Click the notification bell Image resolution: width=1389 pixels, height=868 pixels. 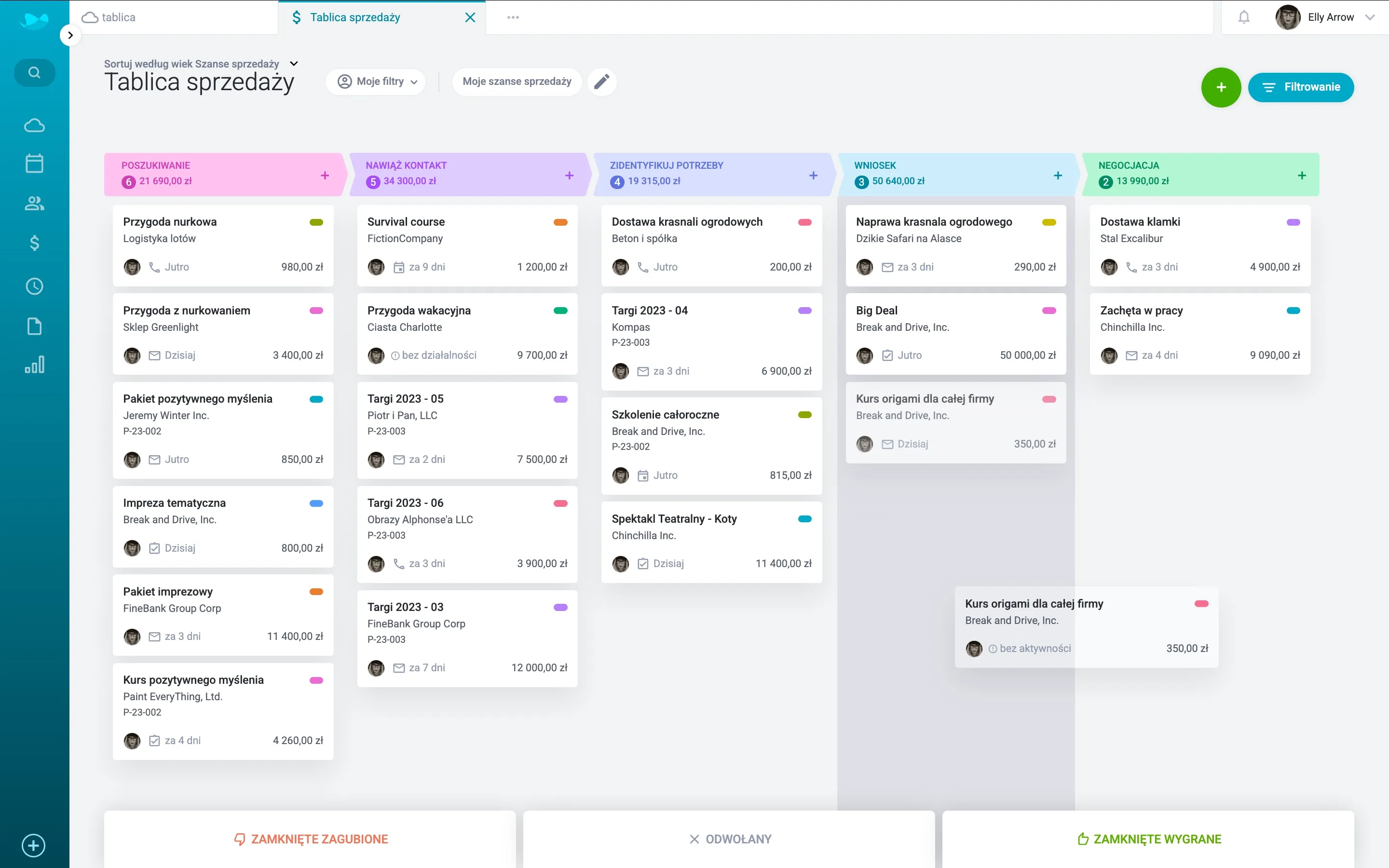(x=1245, y=17)
